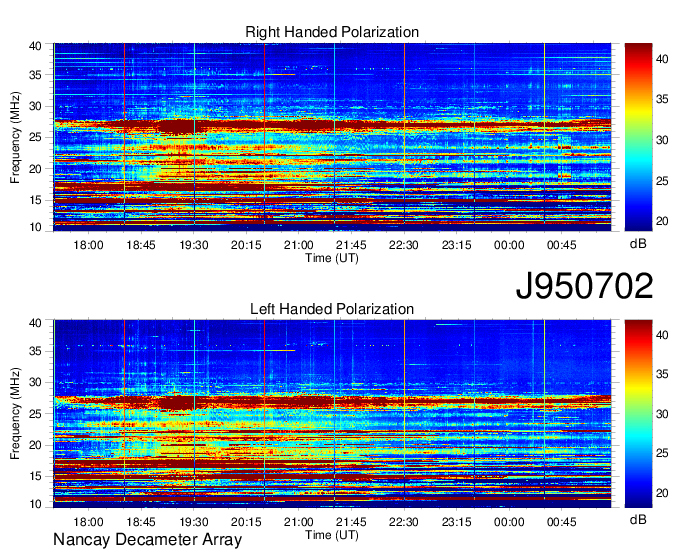Click the 00:45 time tick of the Right Handed plot
This screenshot has width=680, height=552.
click(562, 245)
